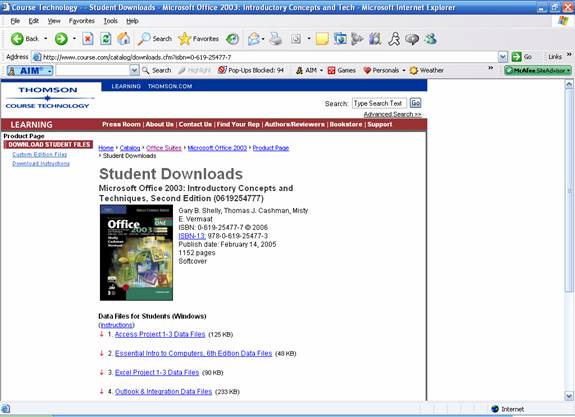Click the Edit page toolbar icon
This screenshot has width=575, height=417.
pos(296,39)
